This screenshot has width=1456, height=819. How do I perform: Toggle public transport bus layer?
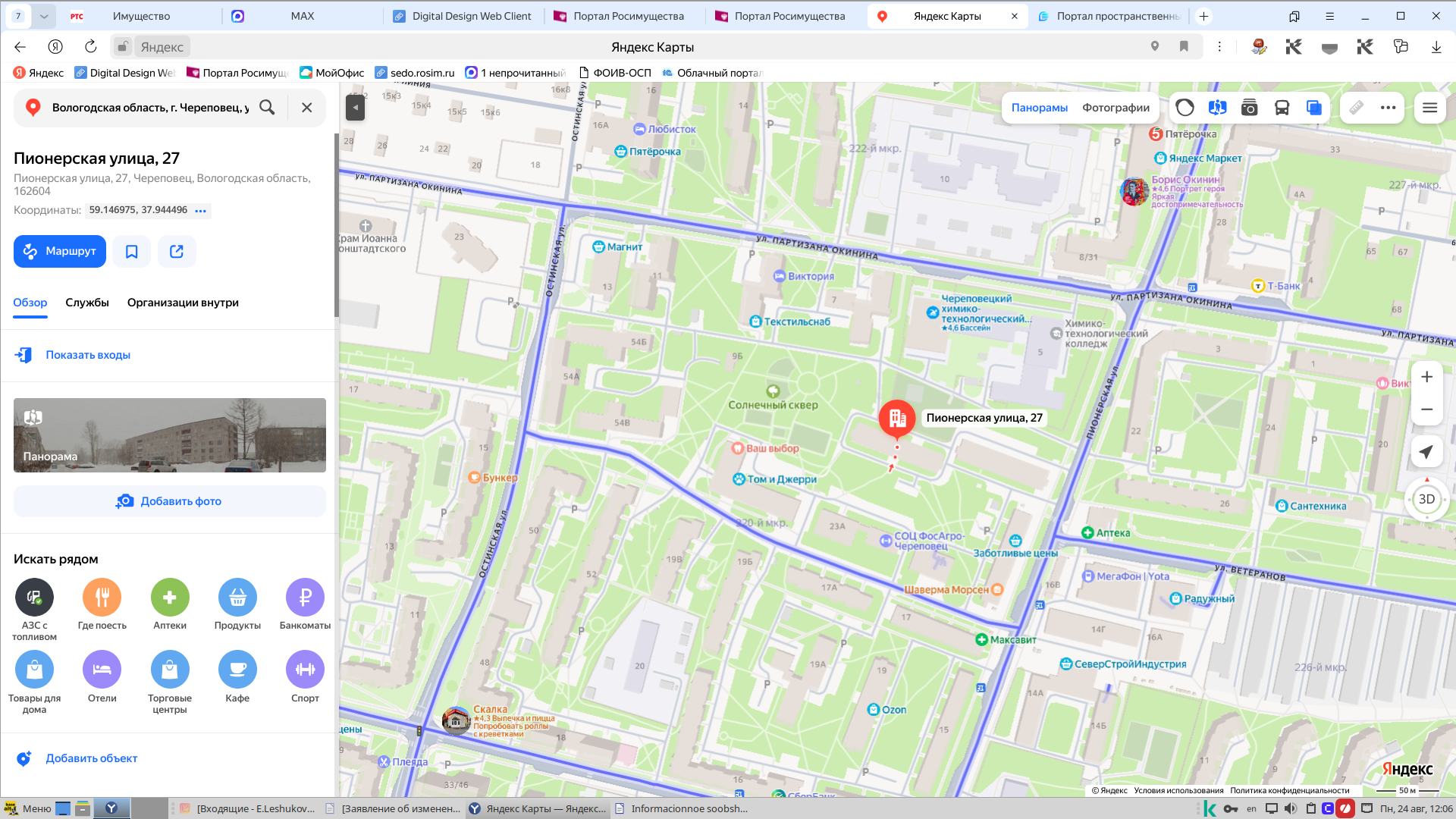(x=1282, y=108)
